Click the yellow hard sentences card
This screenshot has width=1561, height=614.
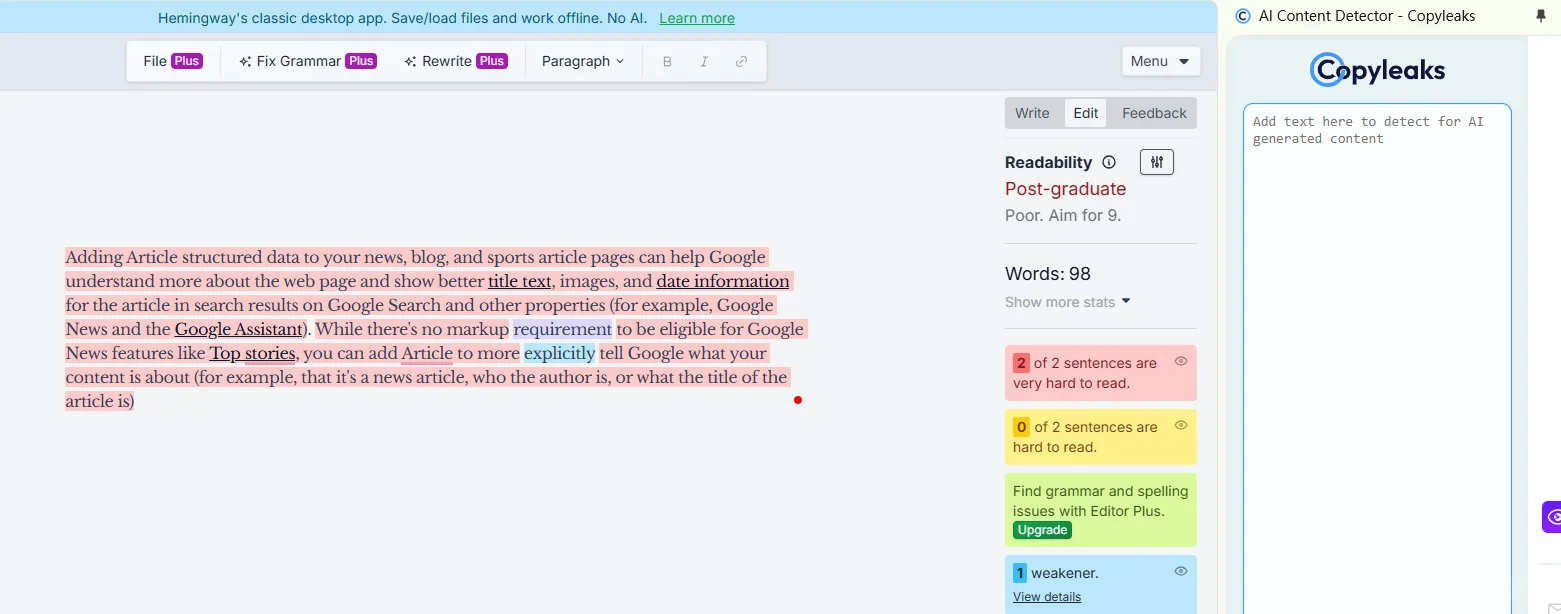coord(1100,437)
